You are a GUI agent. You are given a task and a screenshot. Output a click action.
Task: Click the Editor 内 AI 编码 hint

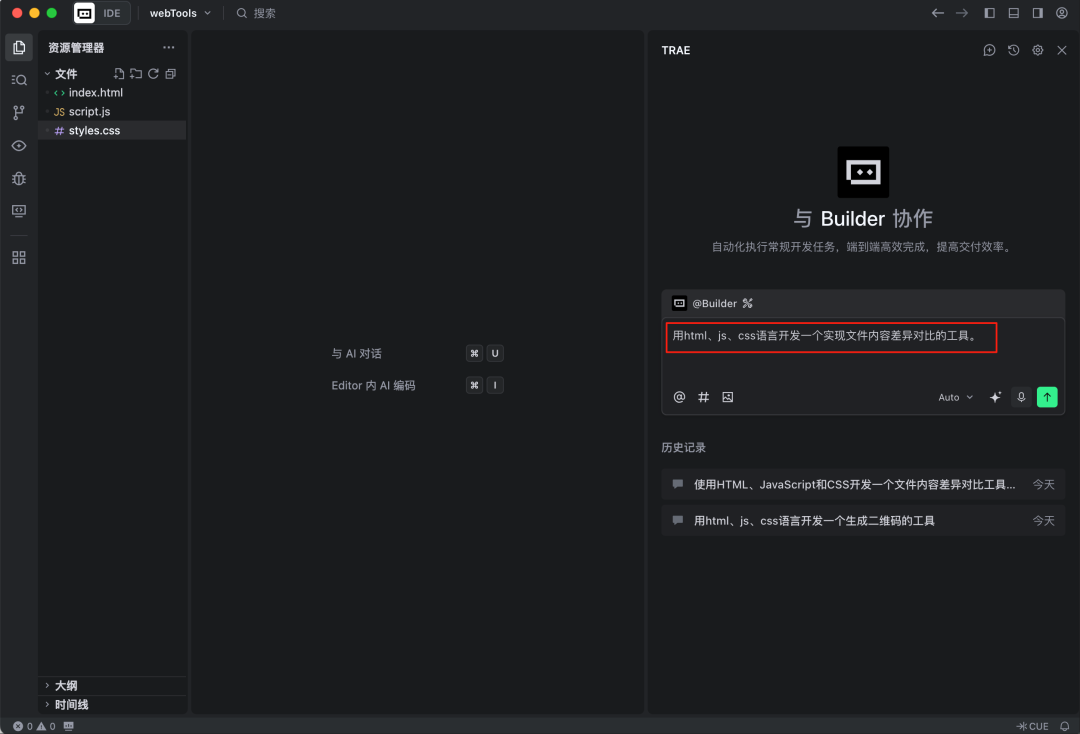coord(373,386)
